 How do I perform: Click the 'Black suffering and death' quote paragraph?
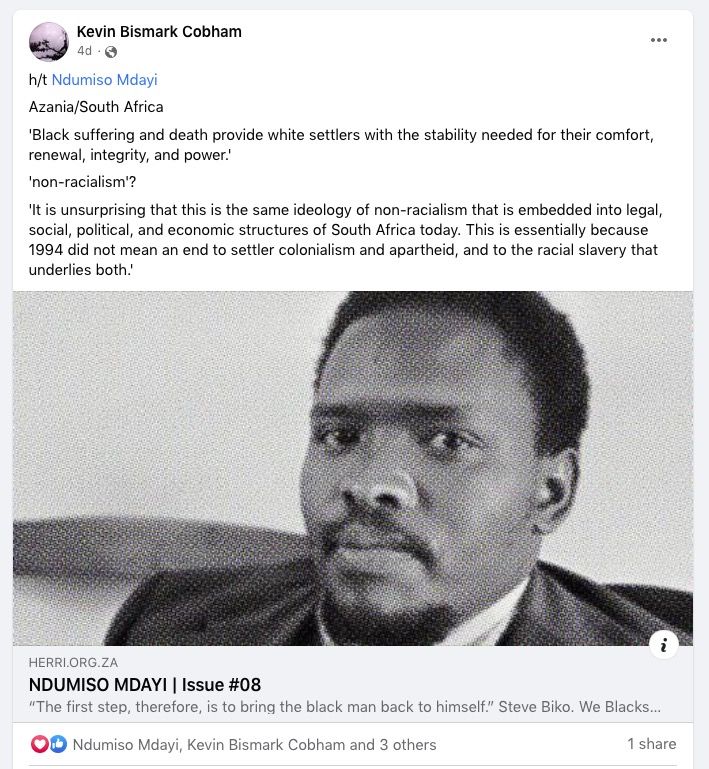coord(340,145)
